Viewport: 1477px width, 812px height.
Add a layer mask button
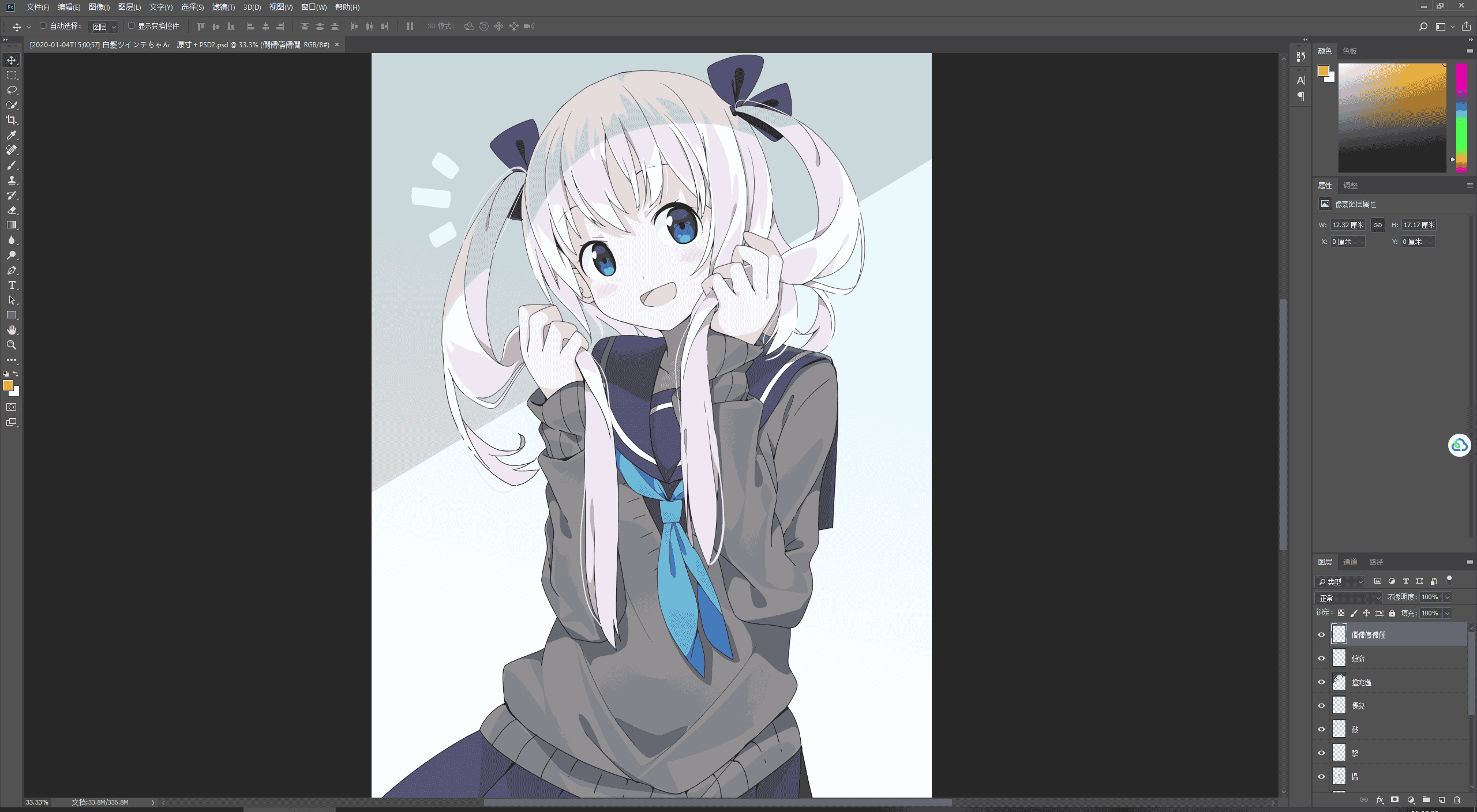click(1394, 800)
